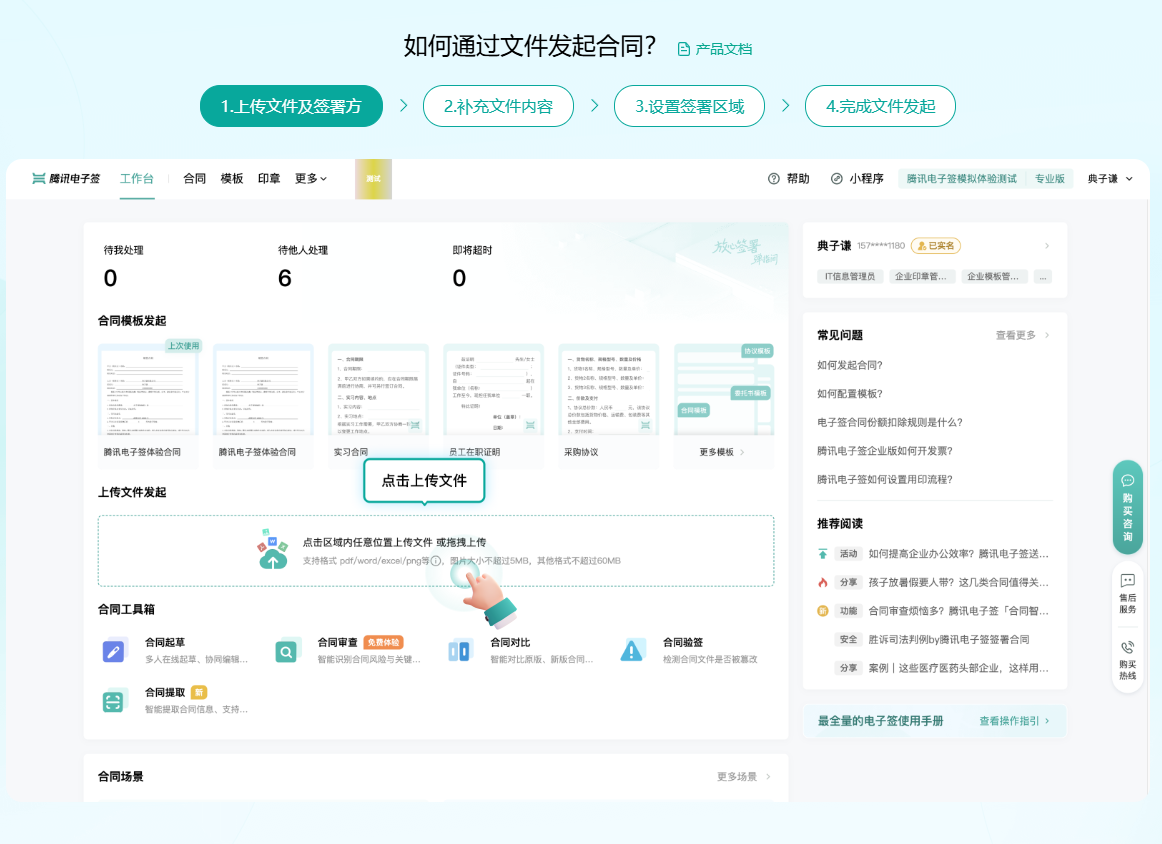The width and height of the screenshot is (1162, 844).
Task: Click the 合同提取 scan icon
Action: pyautogui.click(x=115, y=701)
